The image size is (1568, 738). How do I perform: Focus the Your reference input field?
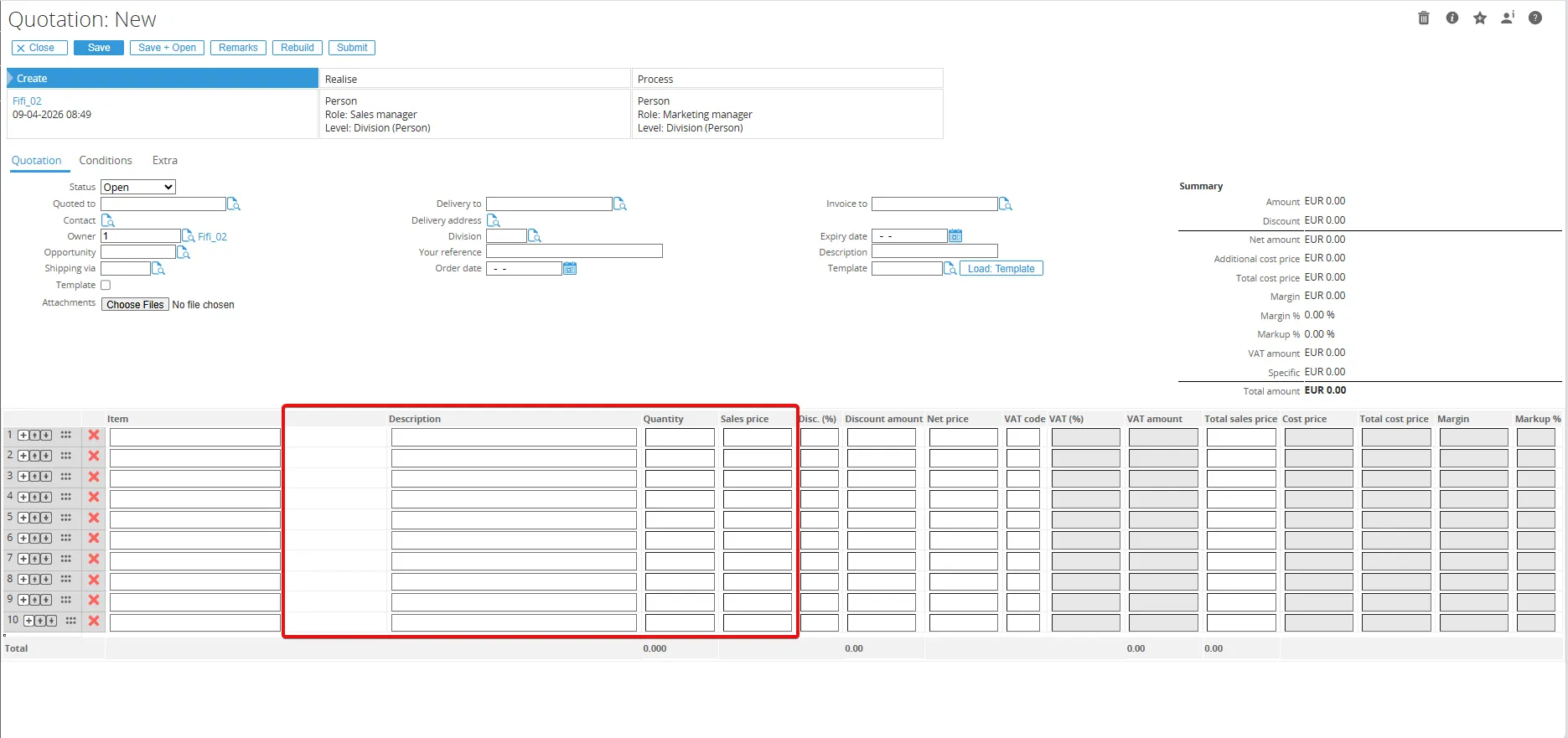574,251
